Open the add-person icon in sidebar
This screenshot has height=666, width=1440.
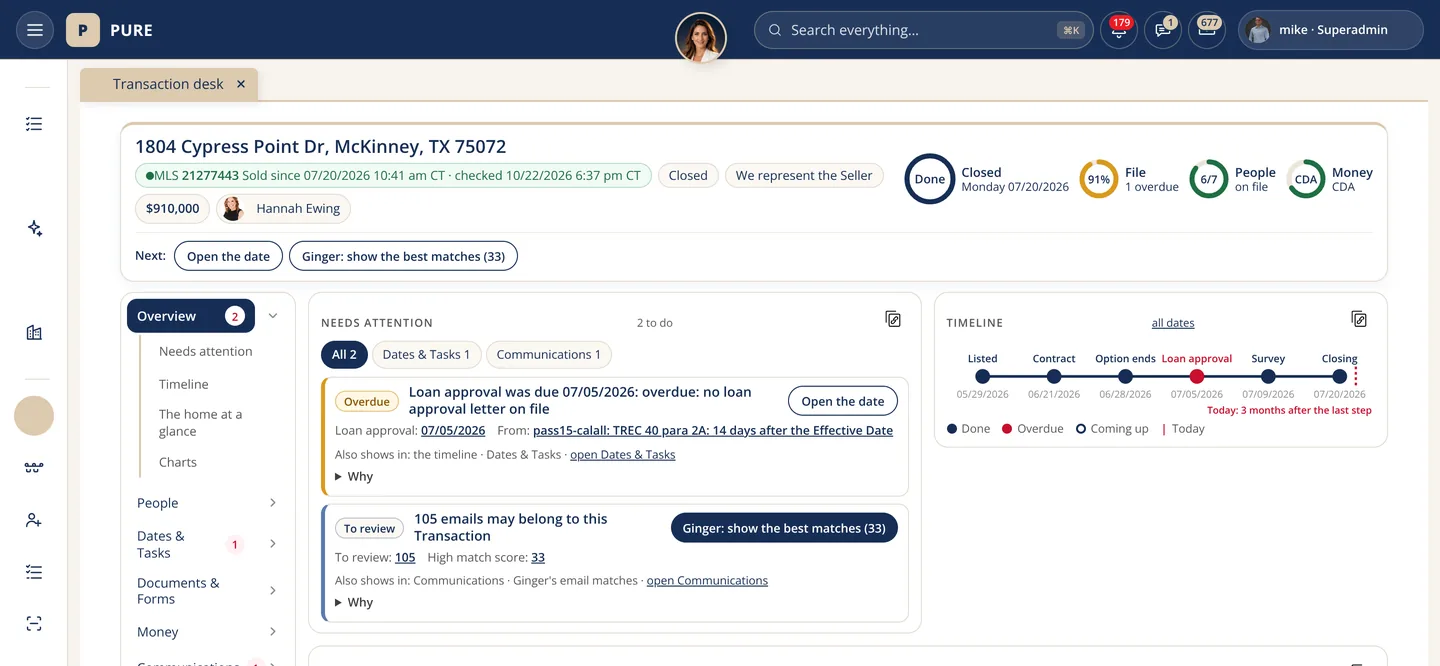34,520
